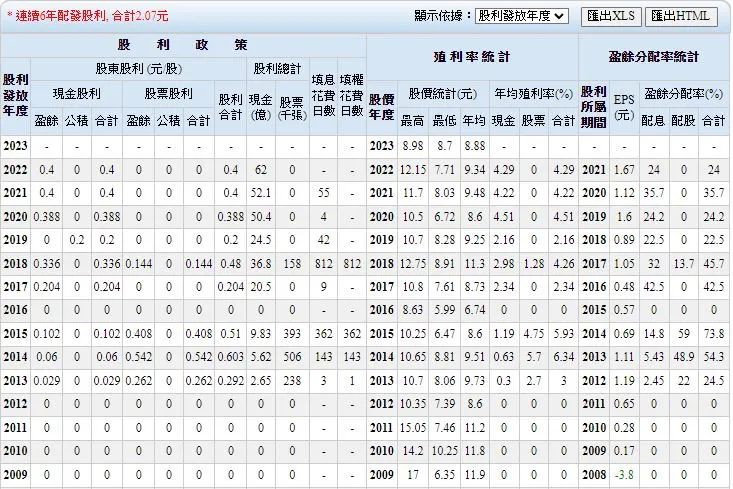Image resolution: width=733 pixels, height=489 pixels.
Task: Click the 股價統計(元) column group header
Action: pos(442,93)
